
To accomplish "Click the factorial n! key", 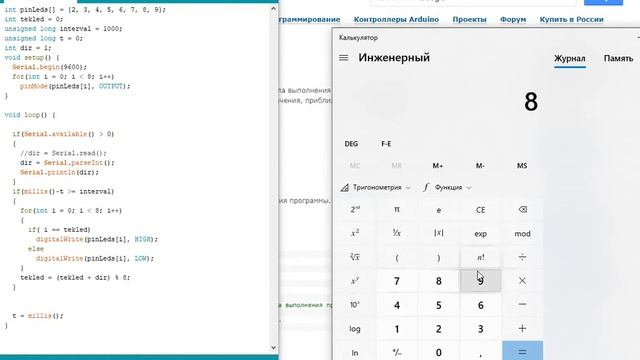I will 481,257.
